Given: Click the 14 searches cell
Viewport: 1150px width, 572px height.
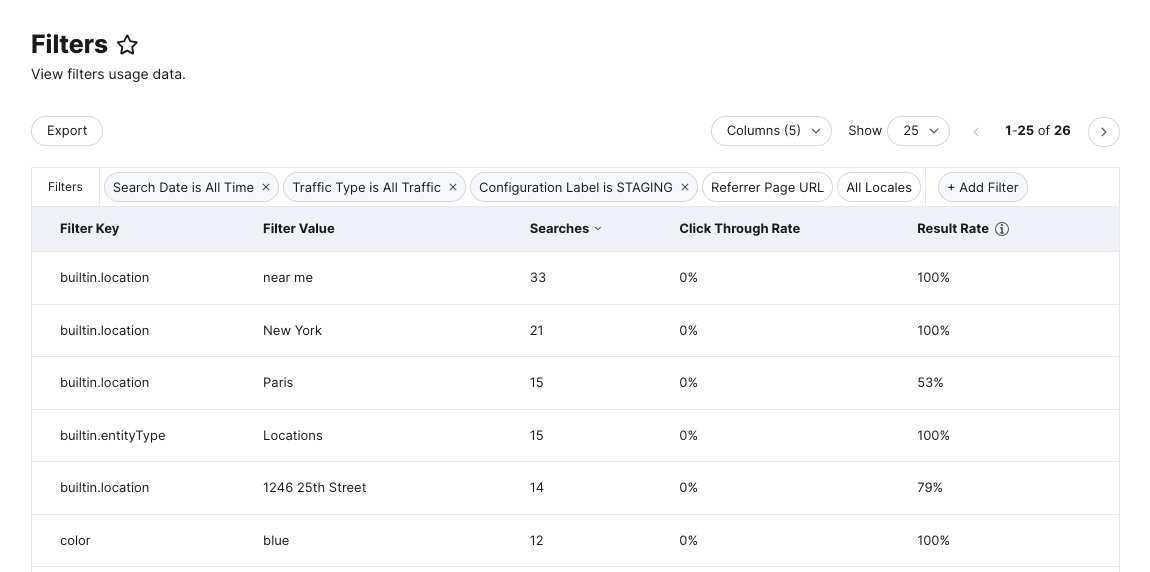Looking at the screenshot, I should (537, 488).
